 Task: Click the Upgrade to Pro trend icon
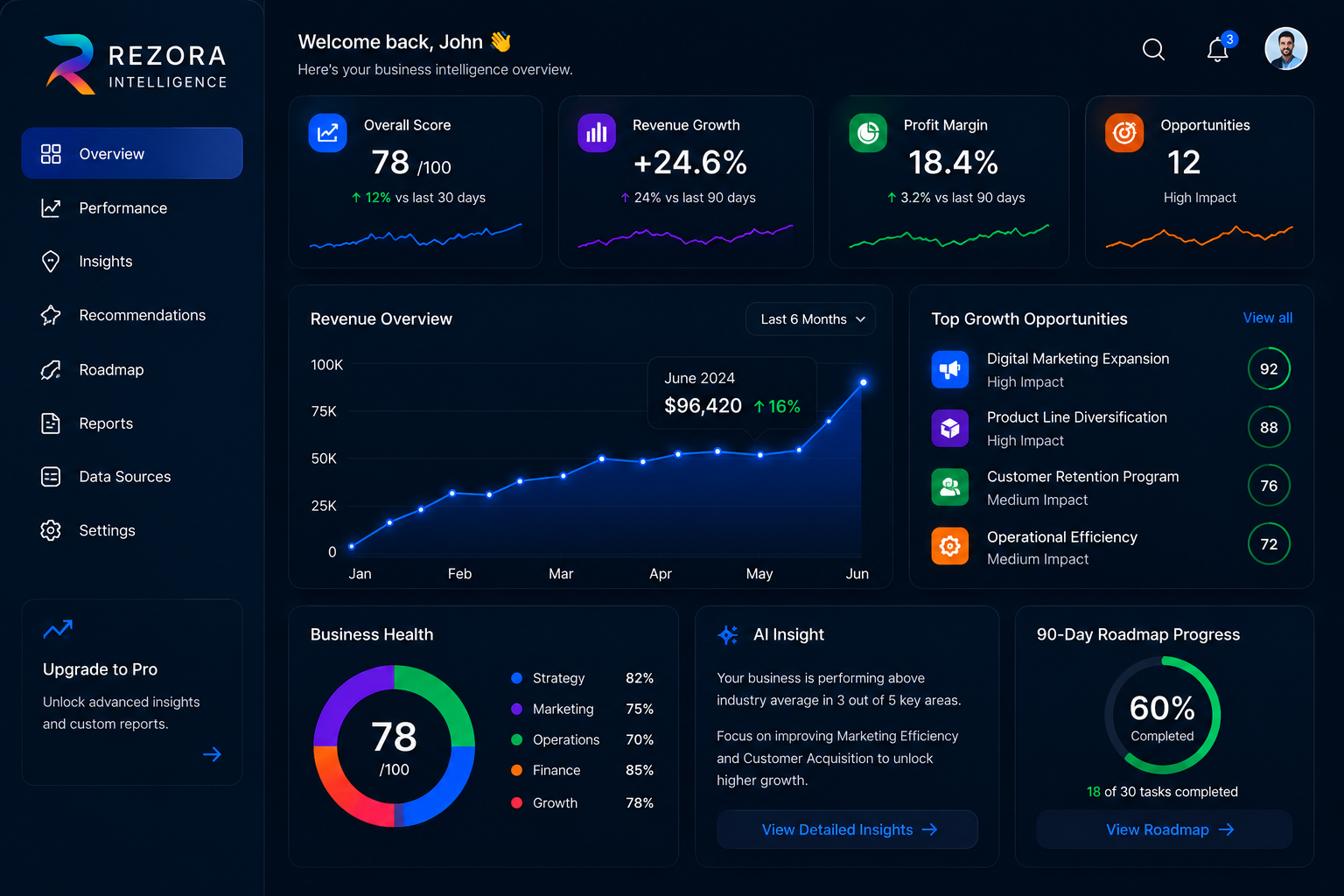click(58, 629)
